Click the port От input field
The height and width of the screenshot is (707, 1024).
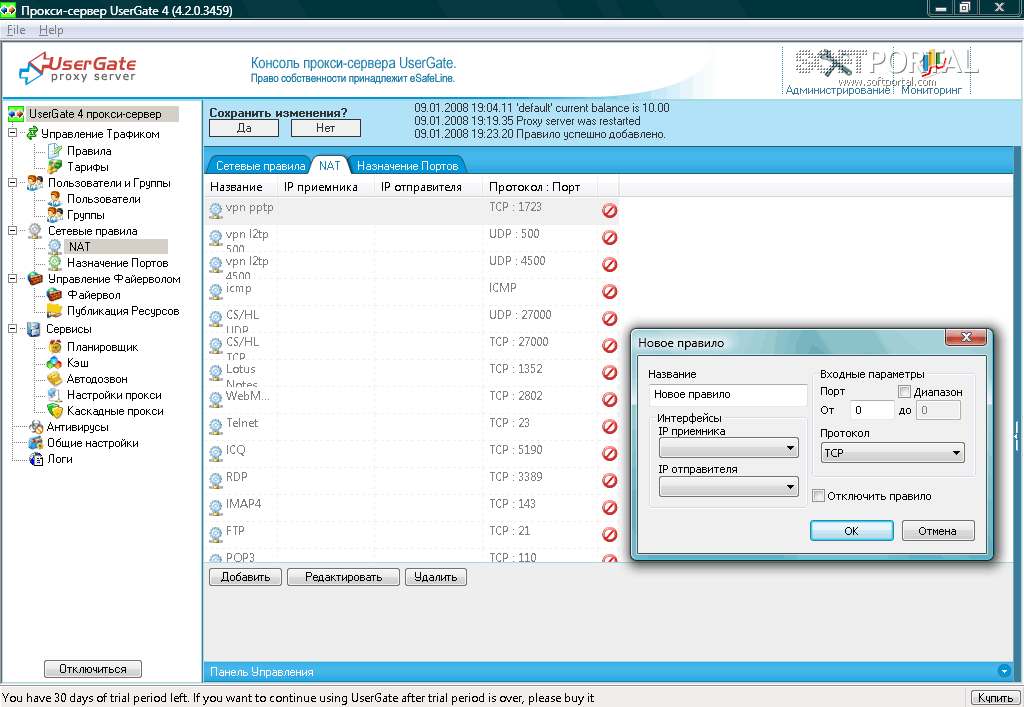pos(872,410)
